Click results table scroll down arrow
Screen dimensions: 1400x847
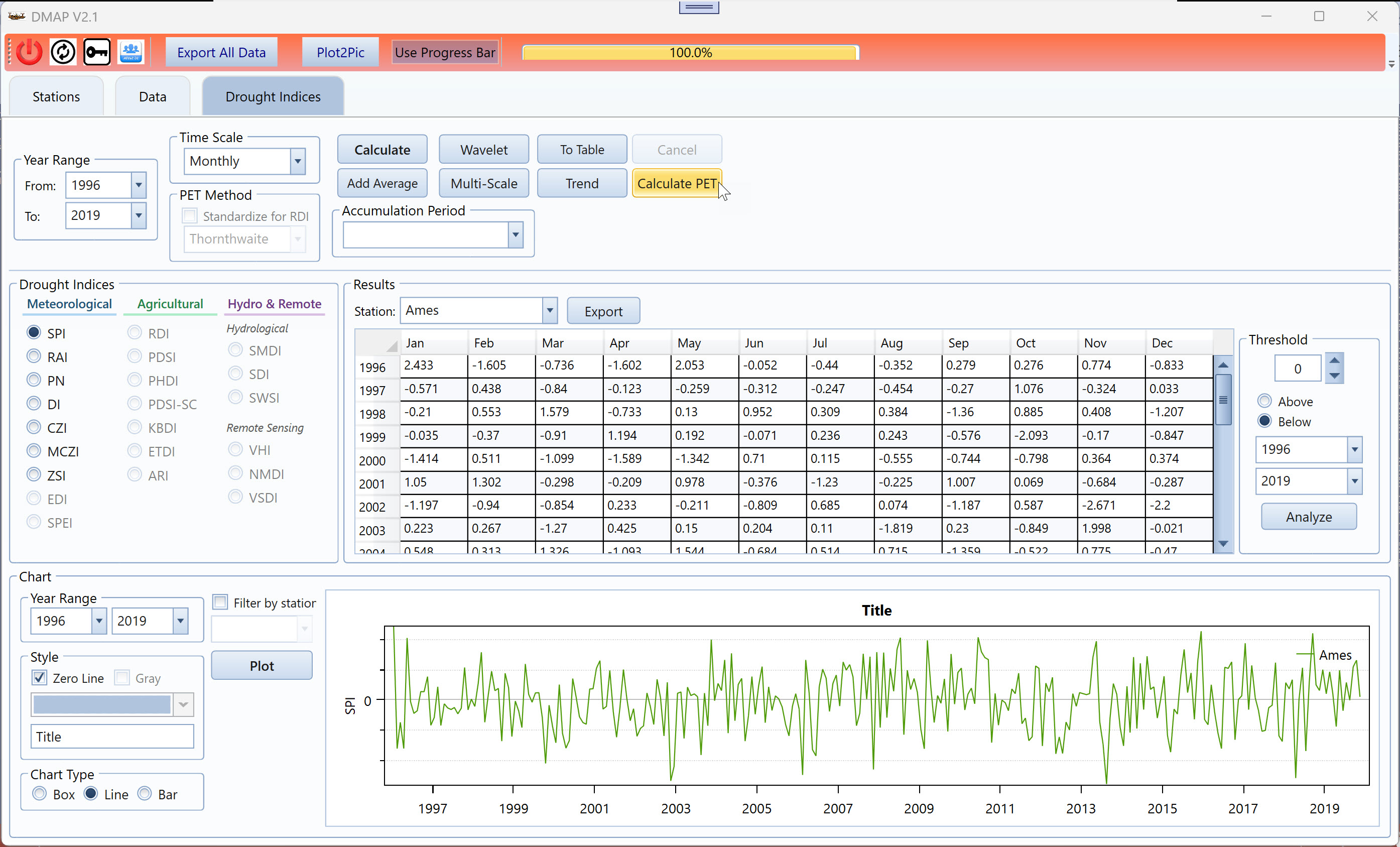pos(1223,544)
